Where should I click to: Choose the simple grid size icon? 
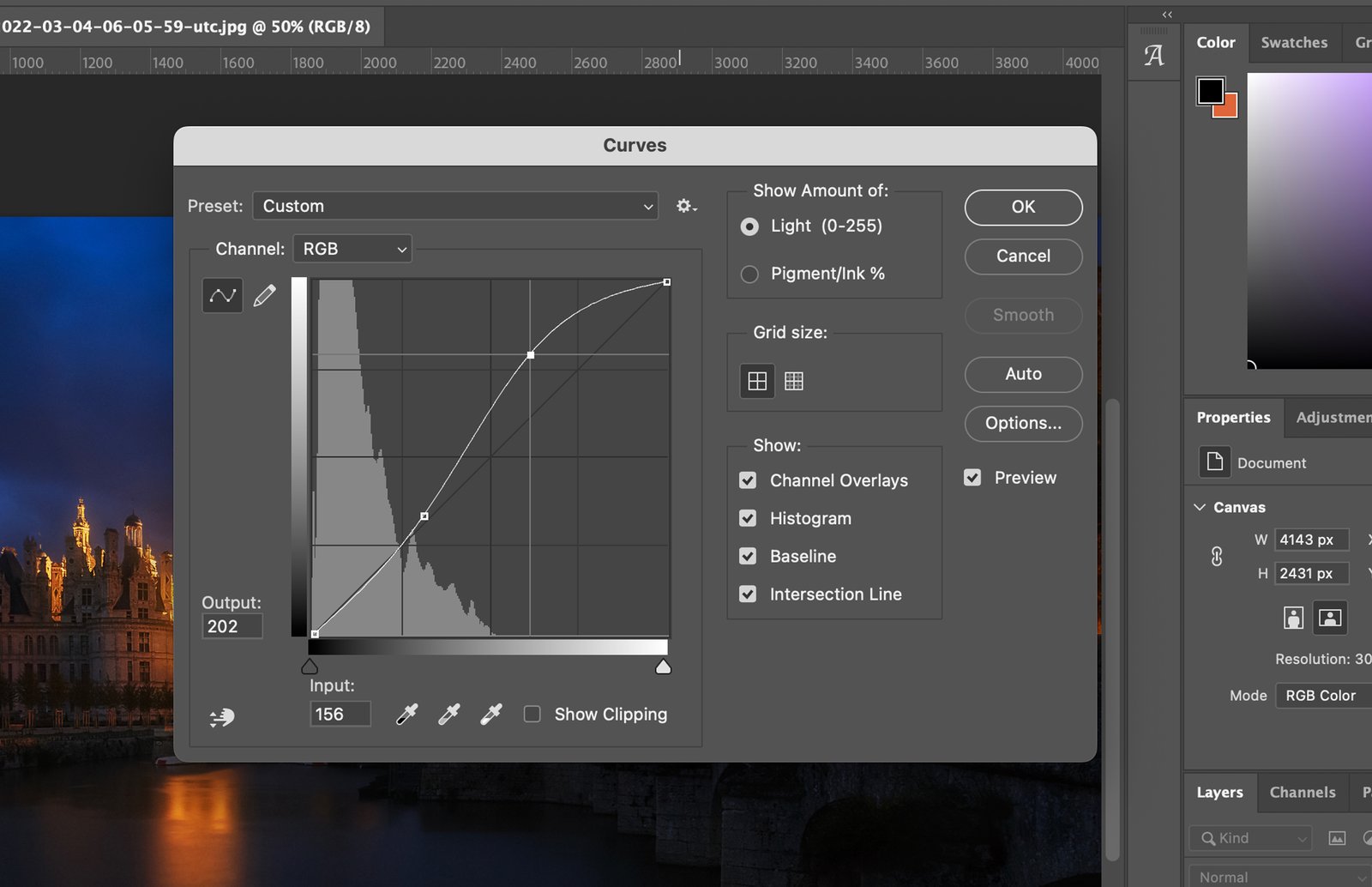(x=757, y=381)
